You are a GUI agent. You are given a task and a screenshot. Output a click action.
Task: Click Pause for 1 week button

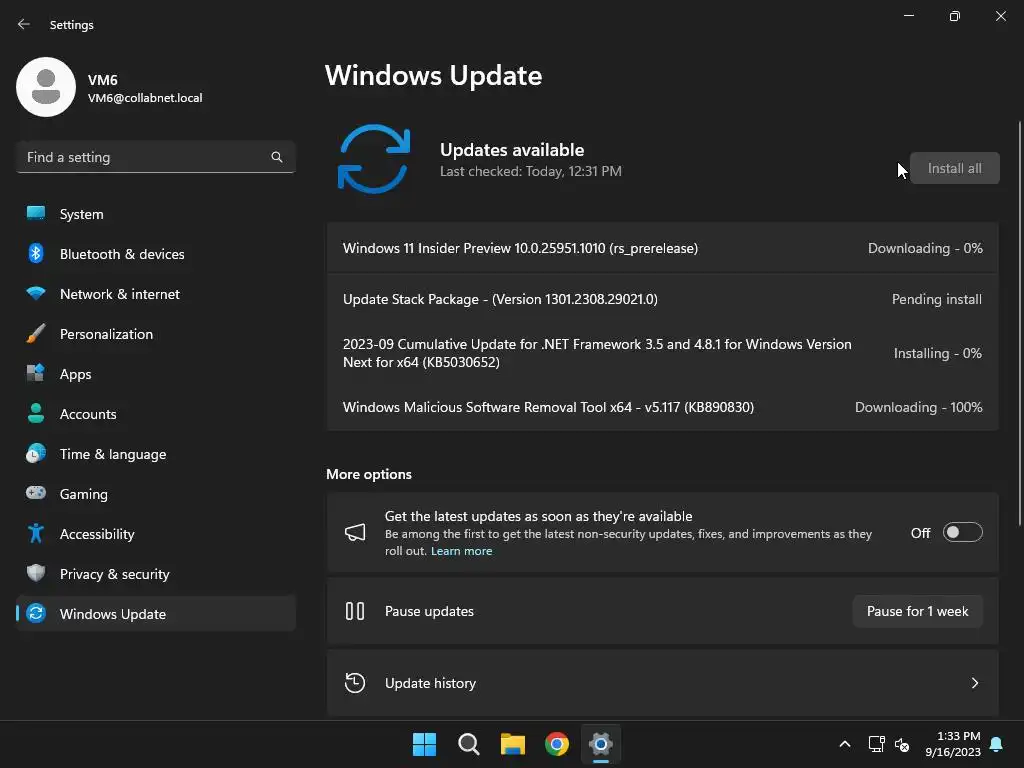918,611
